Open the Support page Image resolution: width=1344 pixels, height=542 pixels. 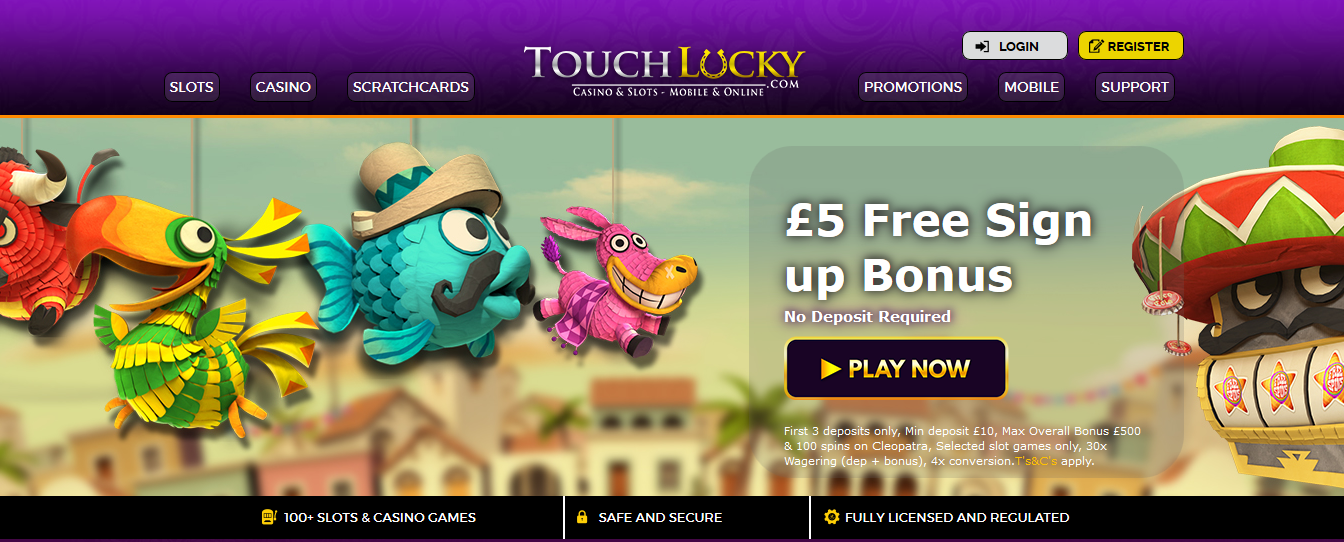pos(1135,87)
